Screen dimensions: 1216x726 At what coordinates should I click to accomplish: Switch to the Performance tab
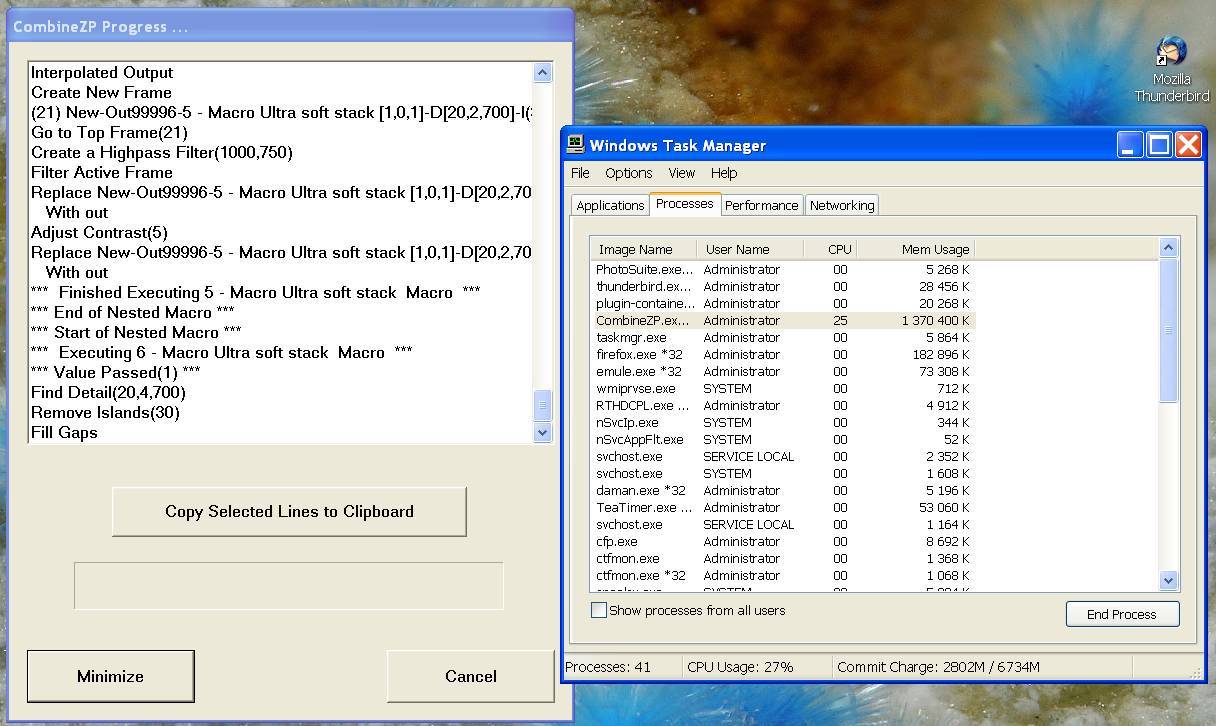[x=761, y=205]
